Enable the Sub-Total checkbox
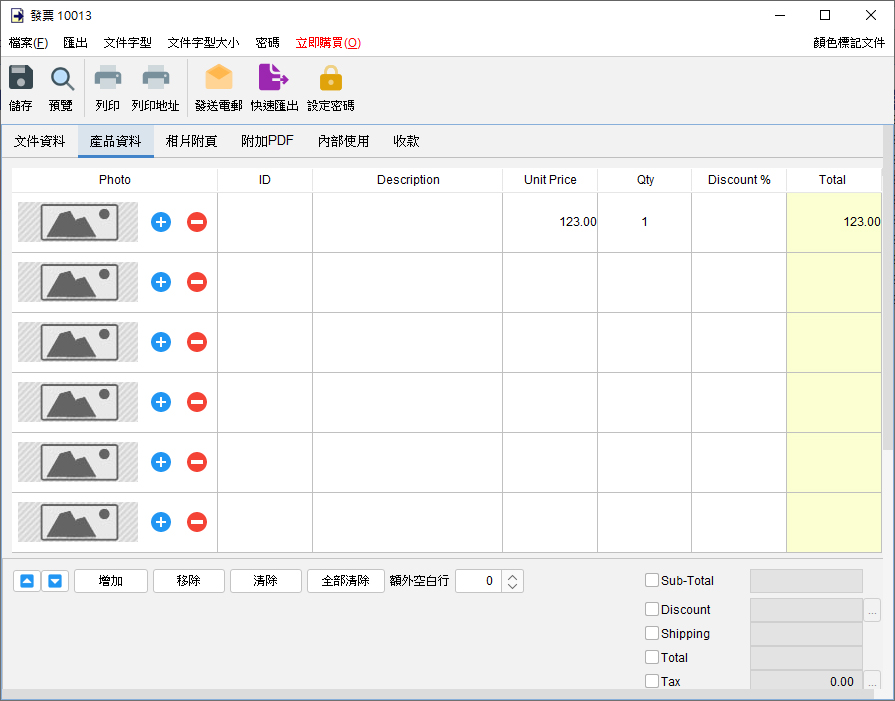The image size is (895, 701). coord(652,581)
